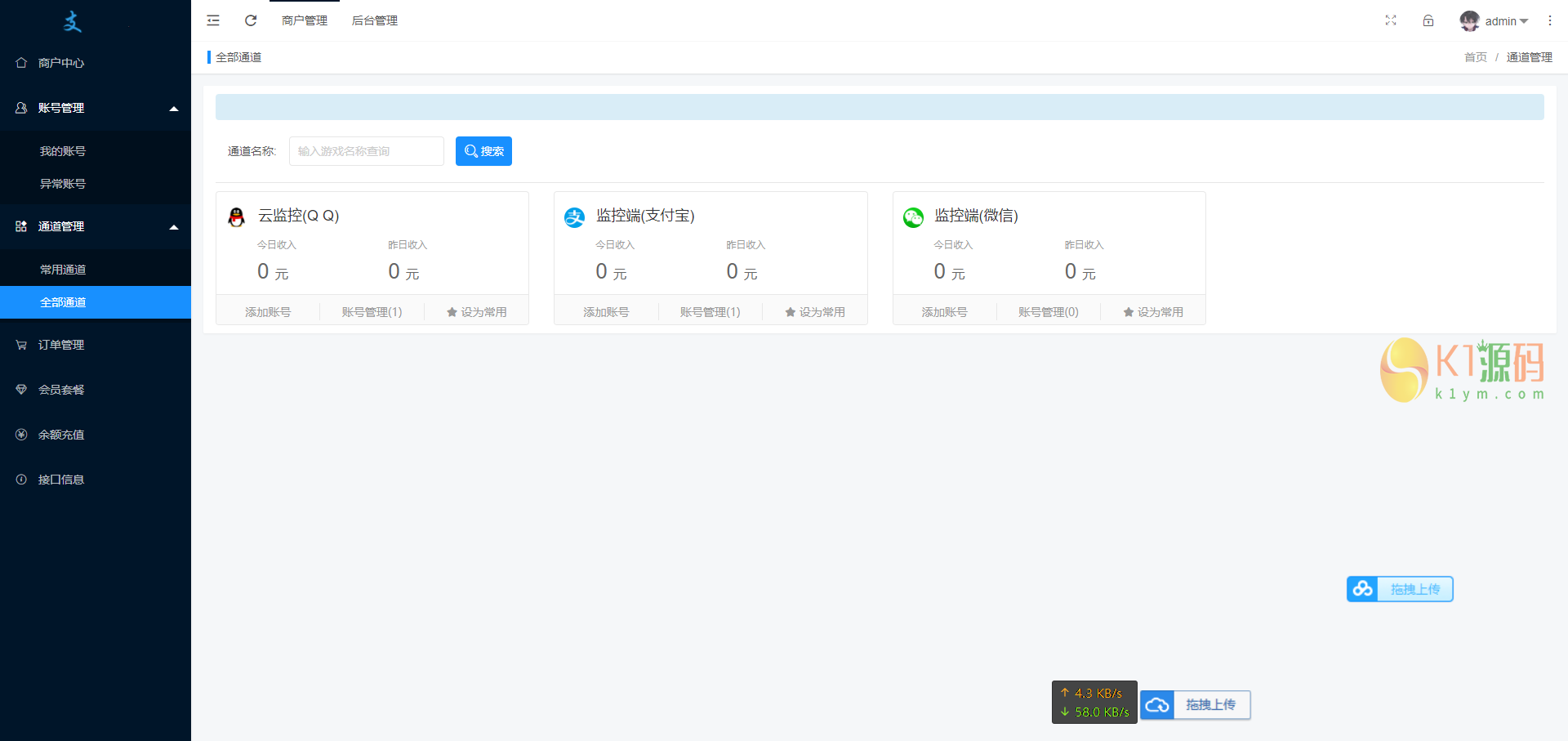
Task: Click the network speed monitor widget
Action: [1094, 703]
